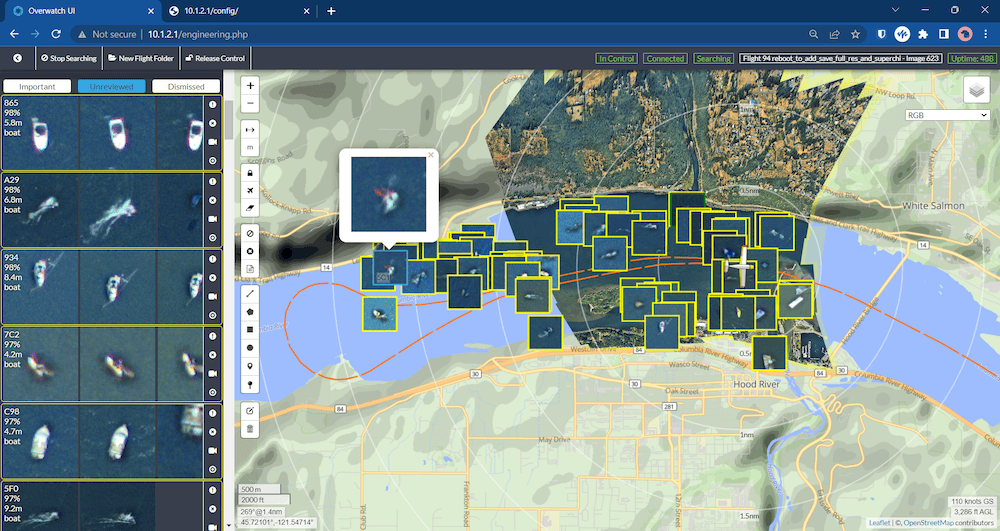This screenshot has height=531, width=1000.
Task: Click the prohibited circle-slash map icon
Action: (250, 233)
